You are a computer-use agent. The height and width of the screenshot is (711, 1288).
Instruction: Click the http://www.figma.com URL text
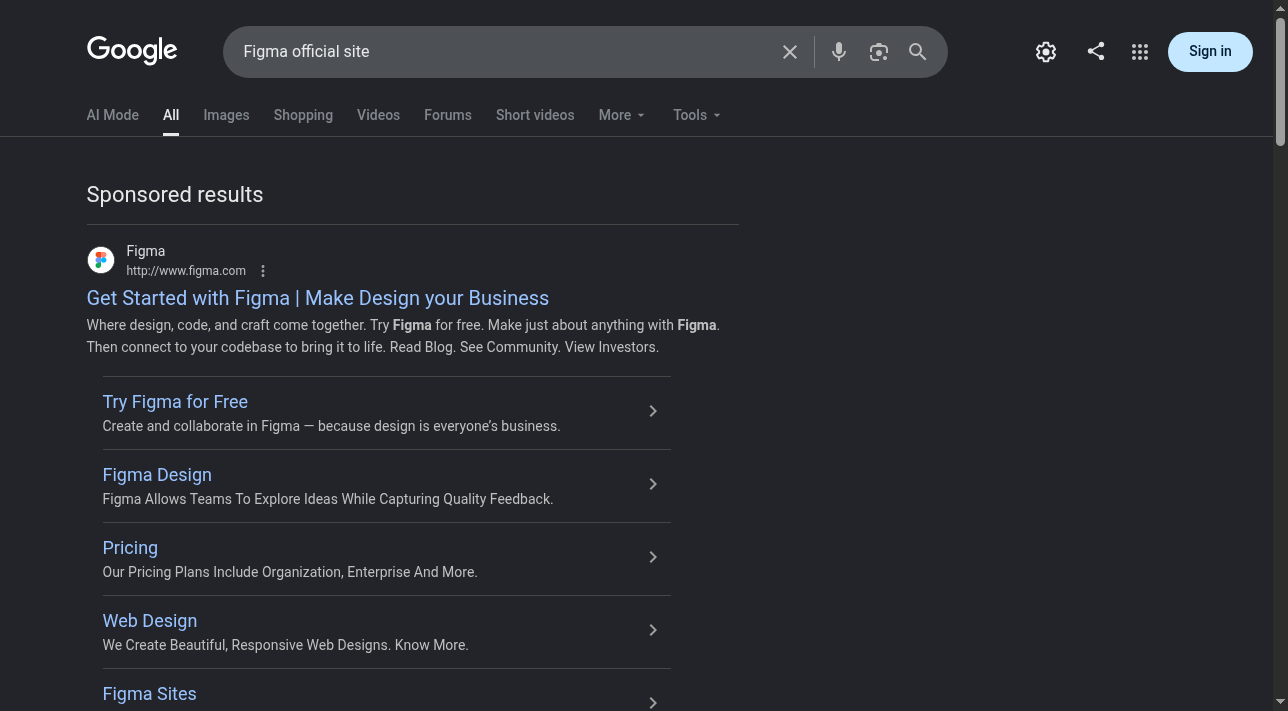(x=186, y=271)
